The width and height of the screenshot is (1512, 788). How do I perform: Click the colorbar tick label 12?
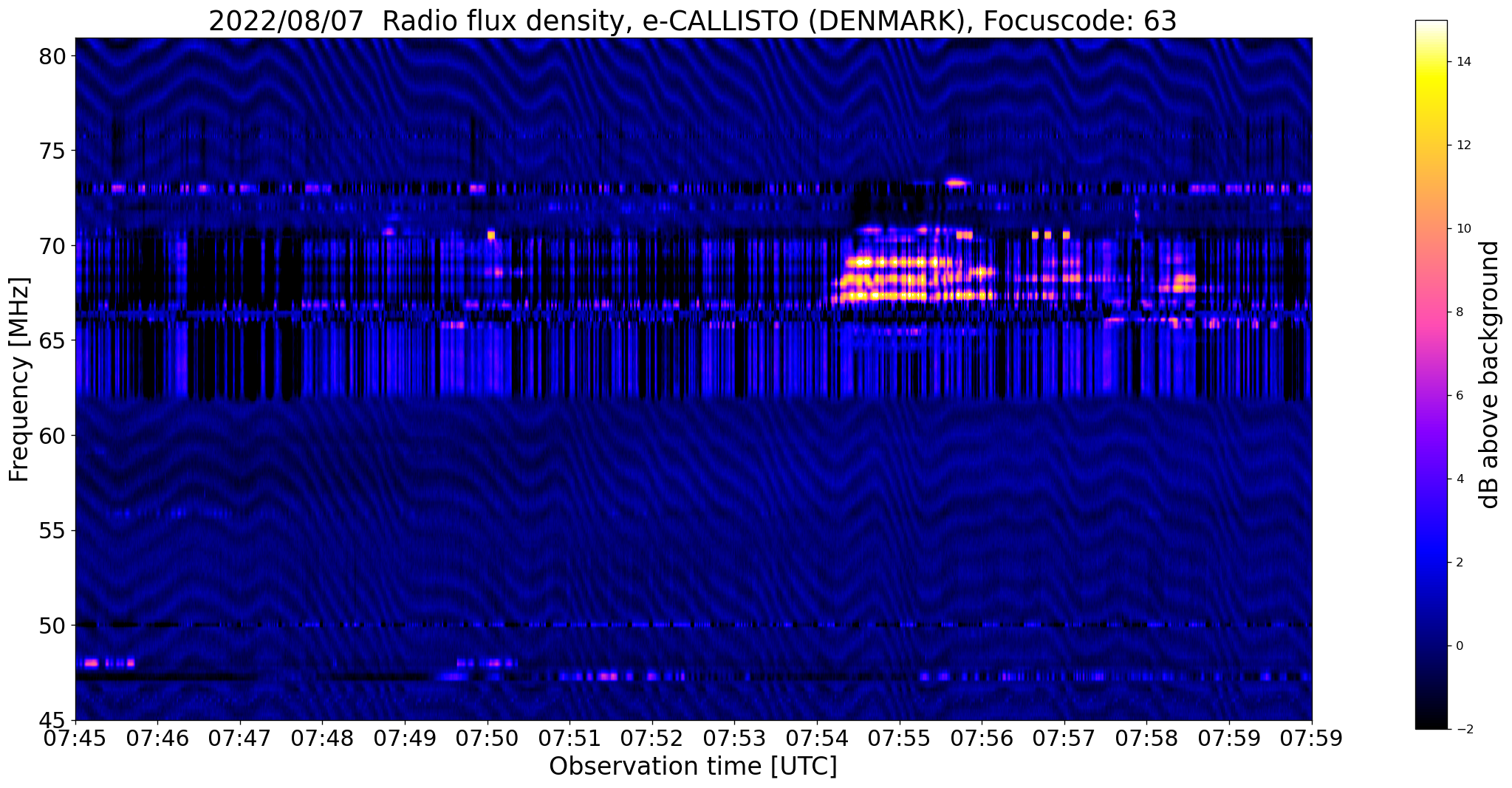(1463, 145)
